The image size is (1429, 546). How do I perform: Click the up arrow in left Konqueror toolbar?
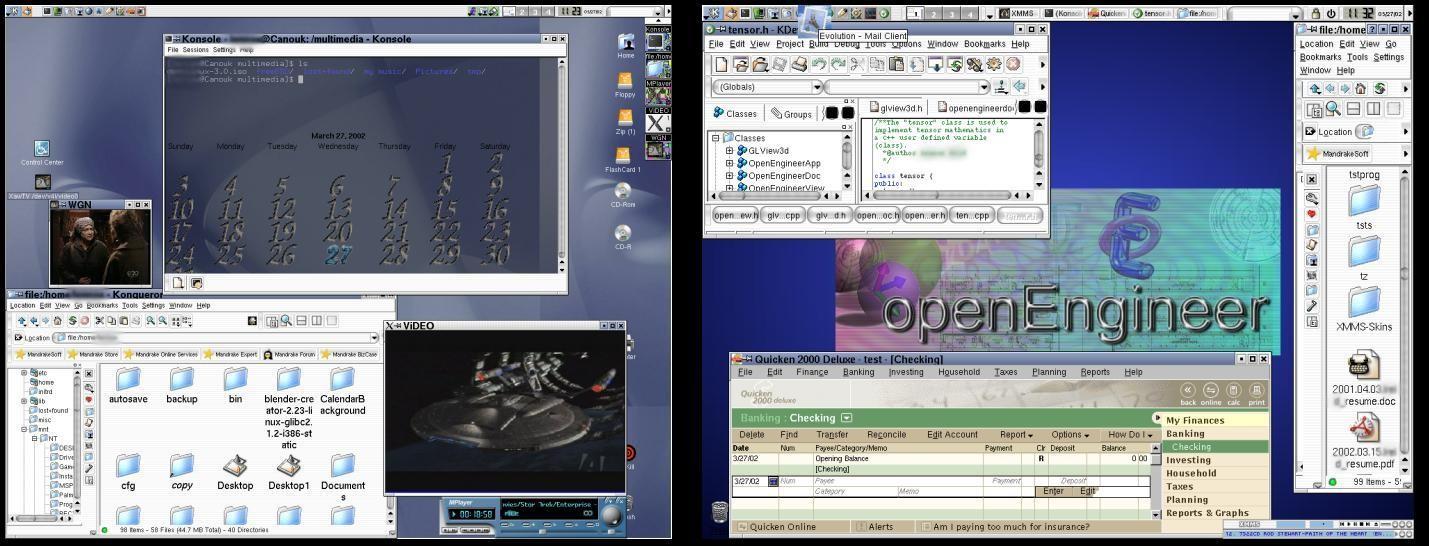coord(22,321)
